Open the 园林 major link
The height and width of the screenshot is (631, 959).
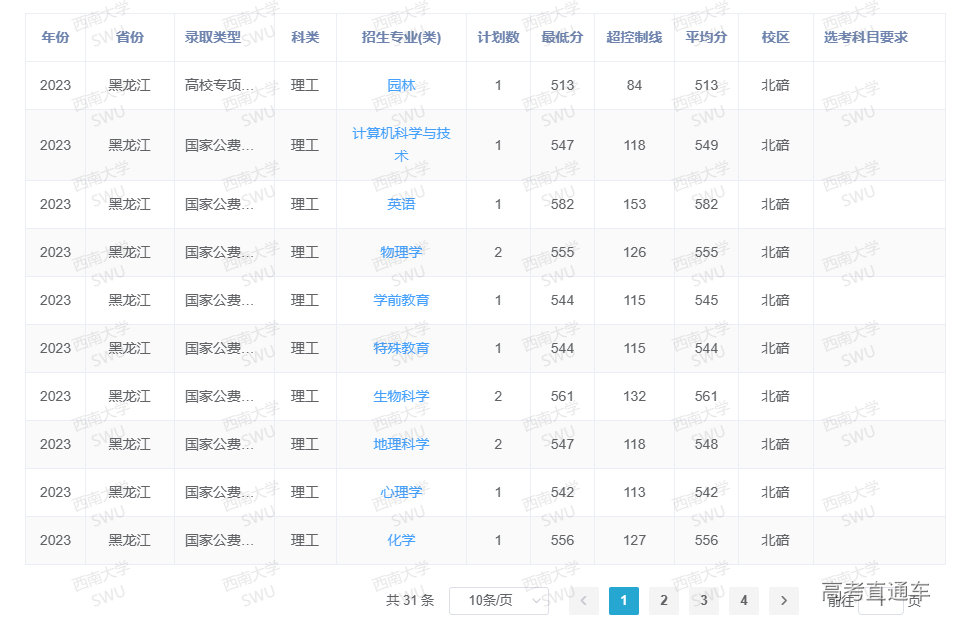click(401, 86)
